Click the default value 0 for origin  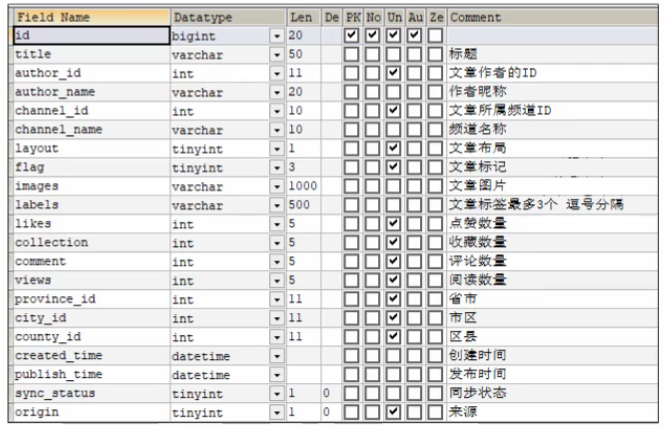(x=326, y=412)
